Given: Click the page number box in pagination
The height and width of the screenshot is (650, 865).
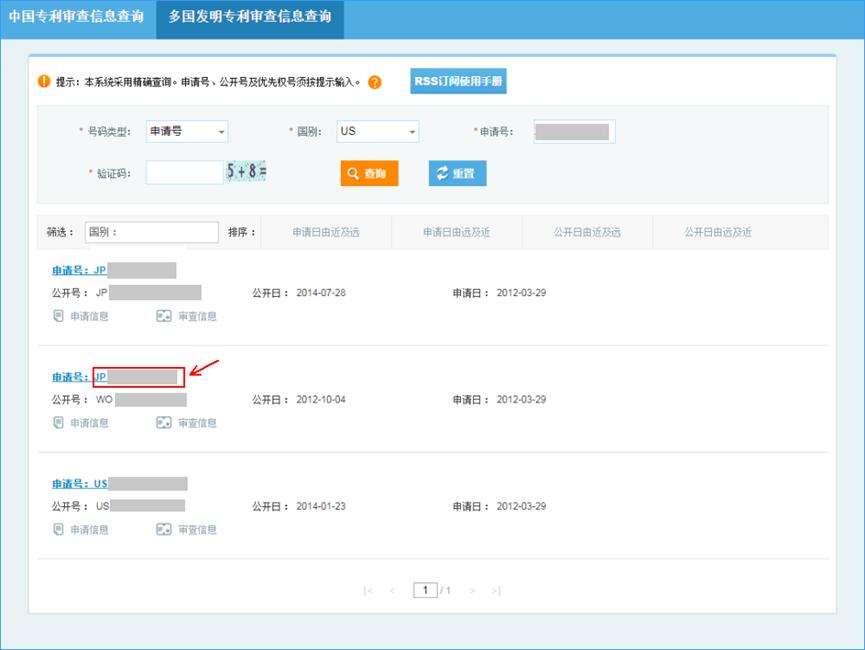Looking at the screenshot, I should (x=425, y=590).
